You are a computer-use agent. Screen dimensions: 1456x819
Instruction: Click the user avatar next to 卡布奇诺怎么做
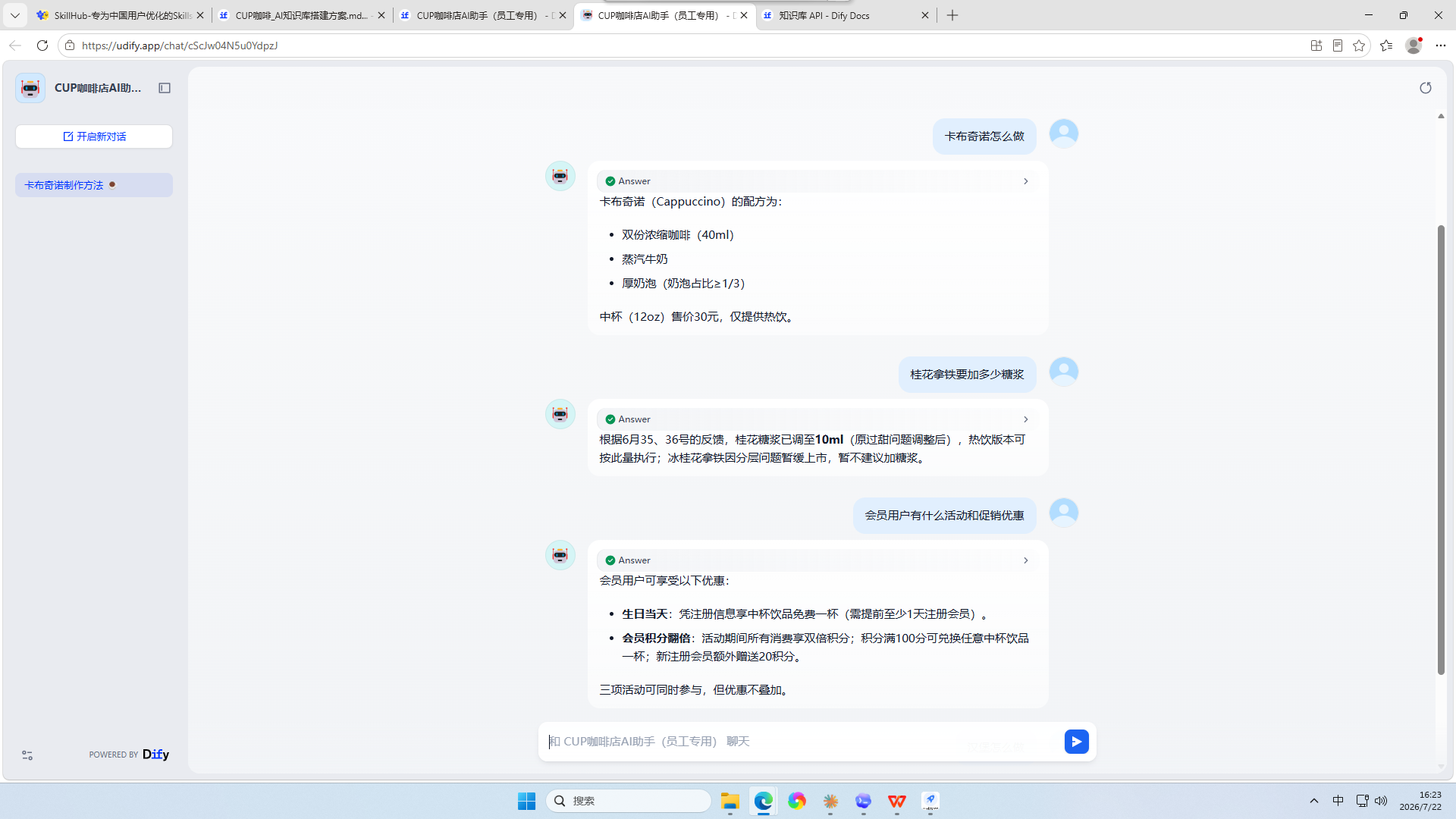1064,133
